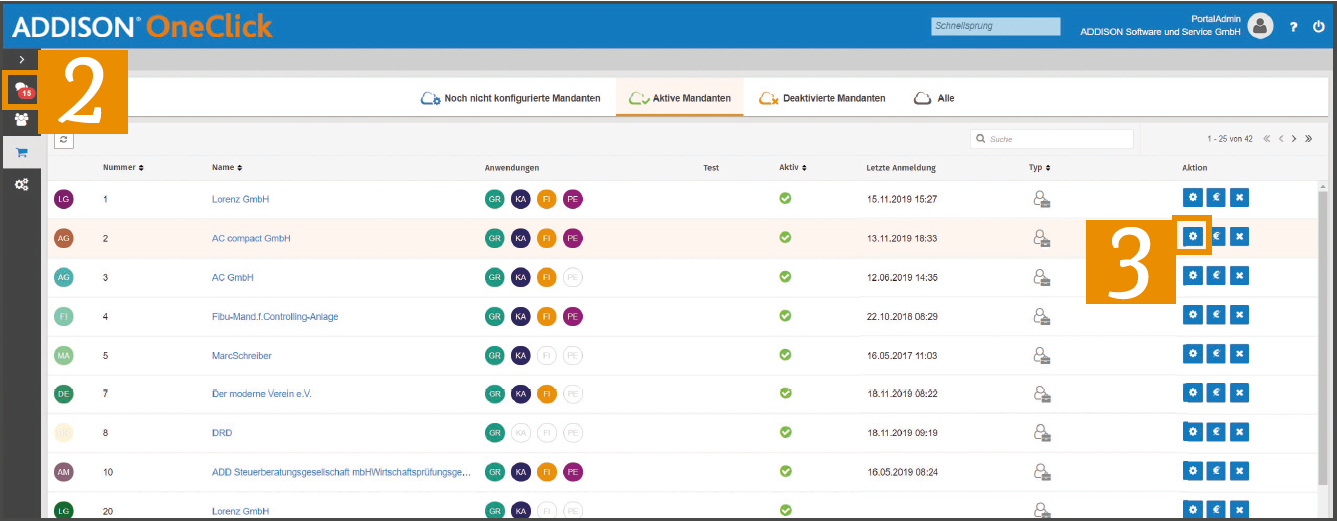Click the LG avatar for Lorenz GmbH number 1
The image size is (1337, 521).
point(64,199)
